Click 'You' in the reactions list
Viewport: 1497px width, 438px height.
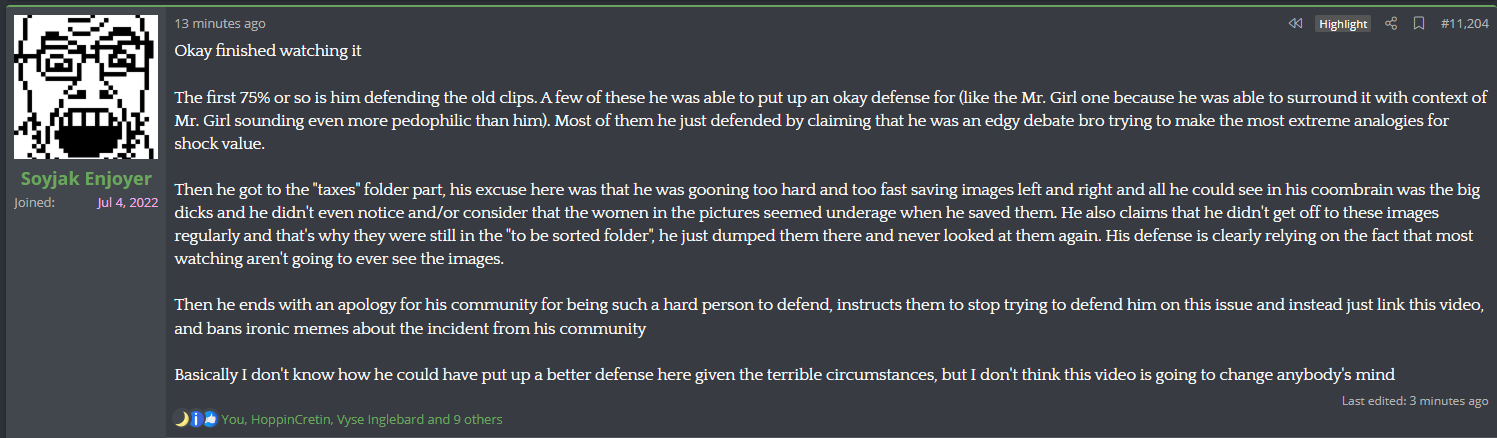[x=233, y=419]
